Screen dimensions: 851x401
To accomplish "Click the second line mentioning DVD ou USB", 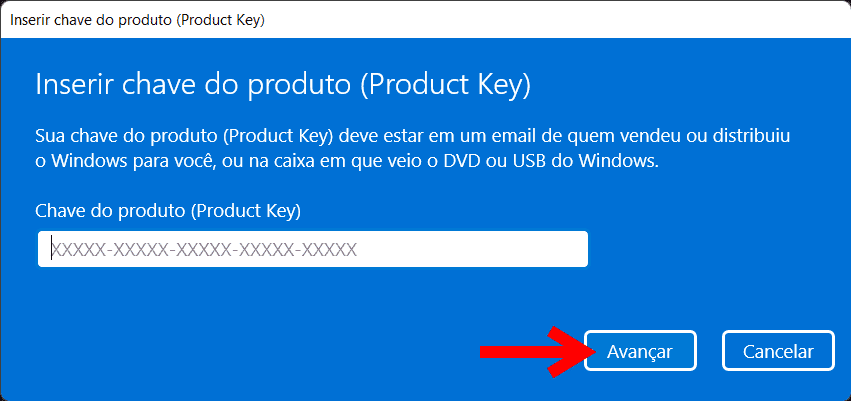I will click(347, 162).
